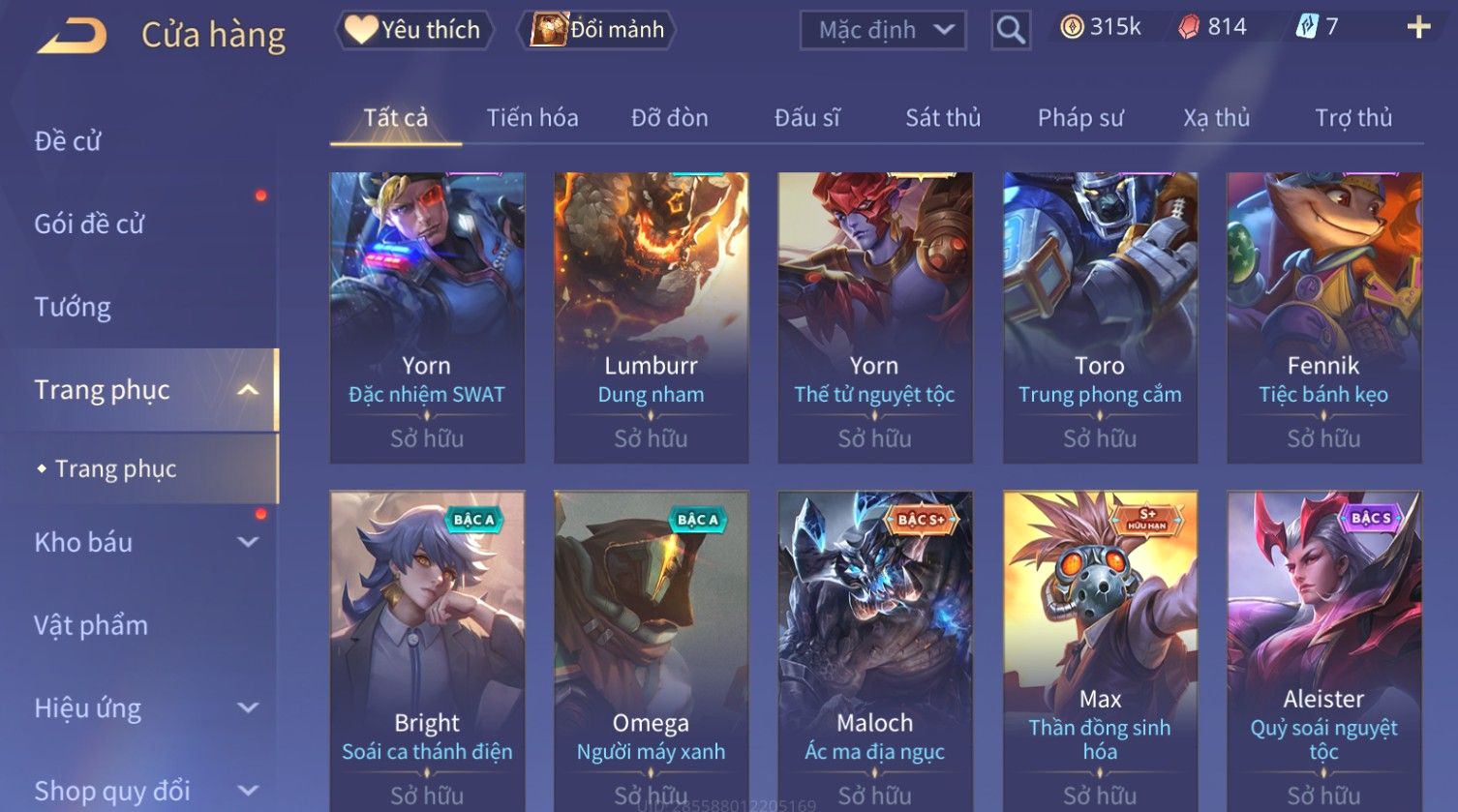Click the gold coin 315k icon
The image size is (1458, 812).
pyautogui.click(x=1072, y=27)
